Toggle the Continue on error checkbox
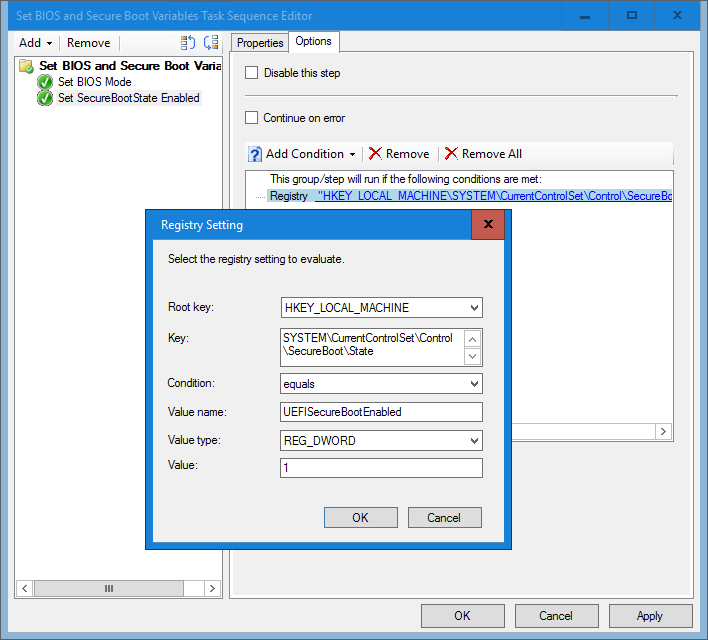 coord(252,118)
